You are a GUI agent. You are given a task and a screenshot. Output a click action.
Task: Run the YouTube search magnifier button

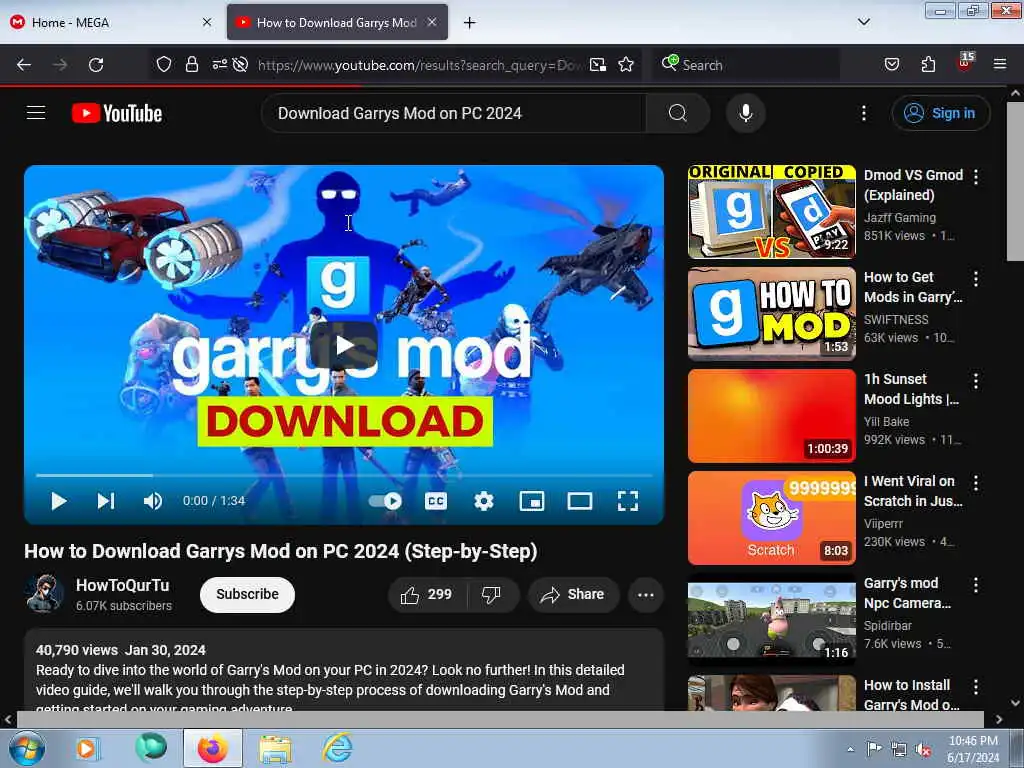tap(678, 113)
